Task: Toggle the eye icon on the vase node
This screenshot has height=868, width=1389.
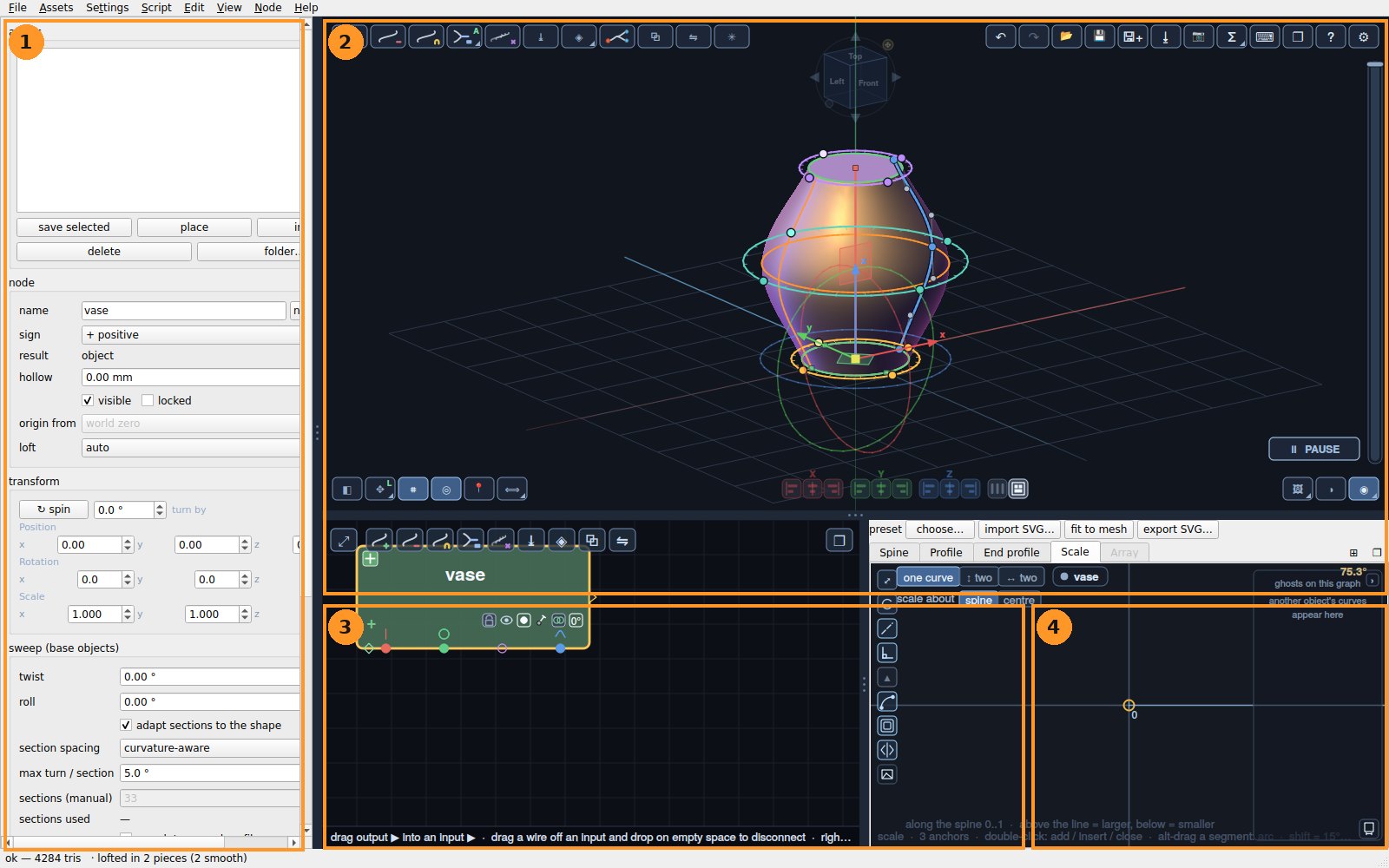Action: [506, 620]
